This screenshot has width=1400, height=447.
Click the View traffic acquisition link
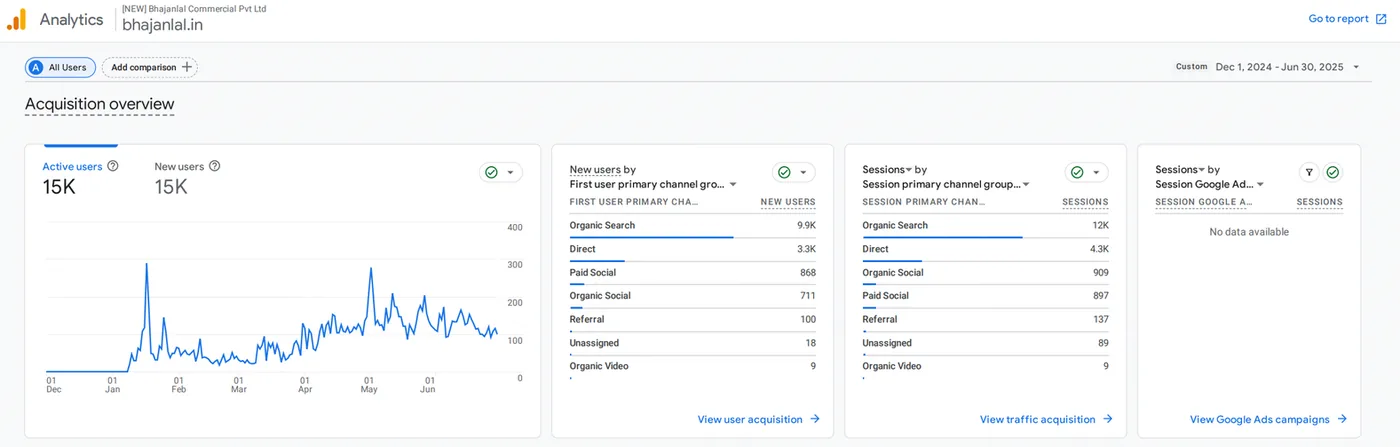(x=1046, y=419)
